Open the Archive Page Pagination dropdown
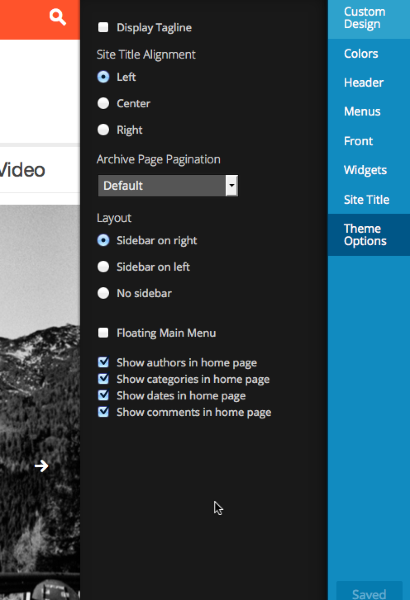The image size is (410, 600). pos(168,186)
